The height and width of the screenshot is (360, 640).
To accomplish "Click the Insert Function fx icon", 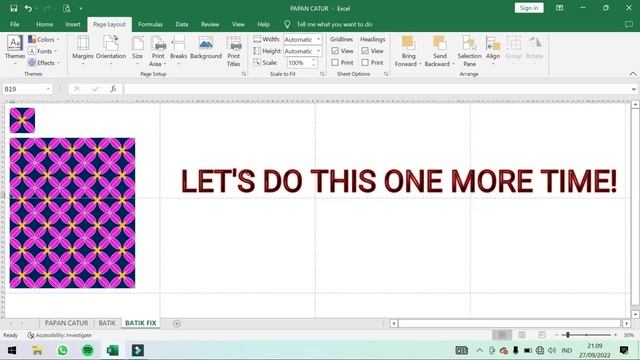I will 113,89.
